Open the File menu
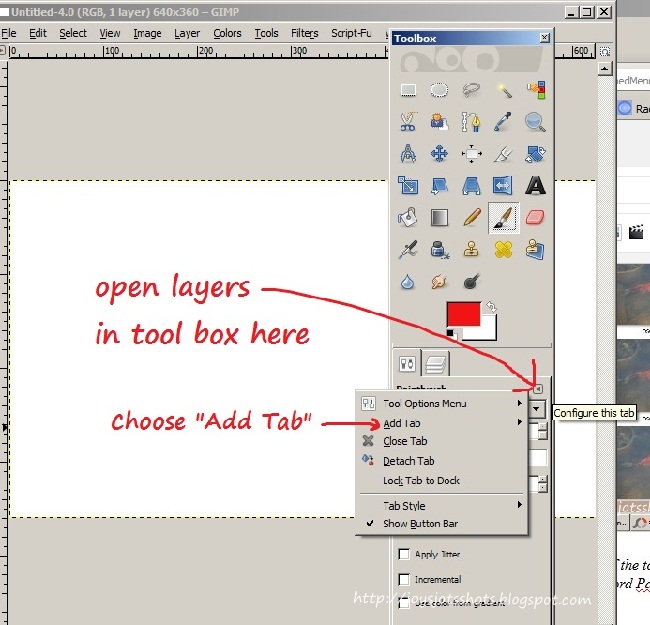The image size is (650, 625). 8,33
